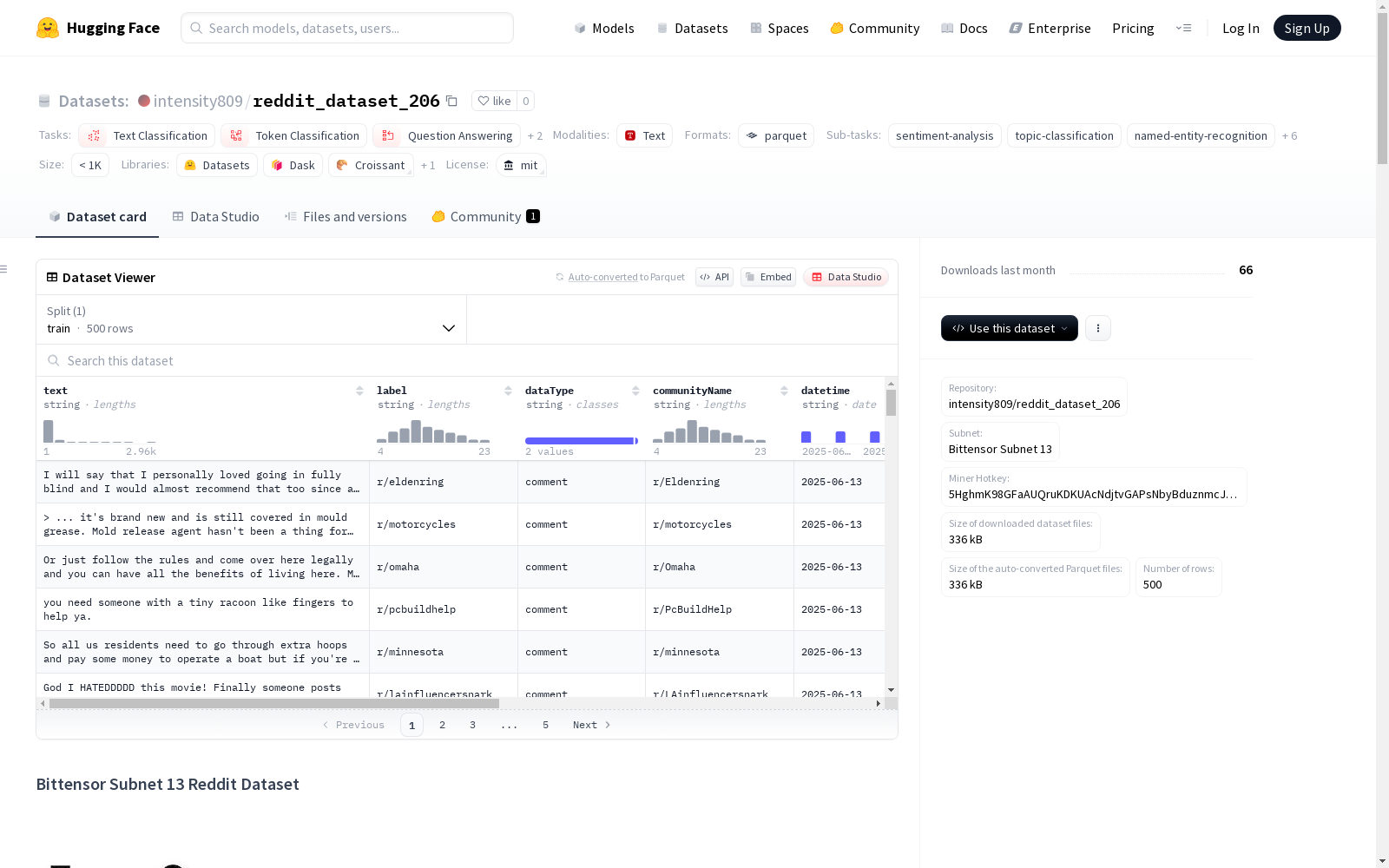Go to page 2 of the table

pos(442,725)
